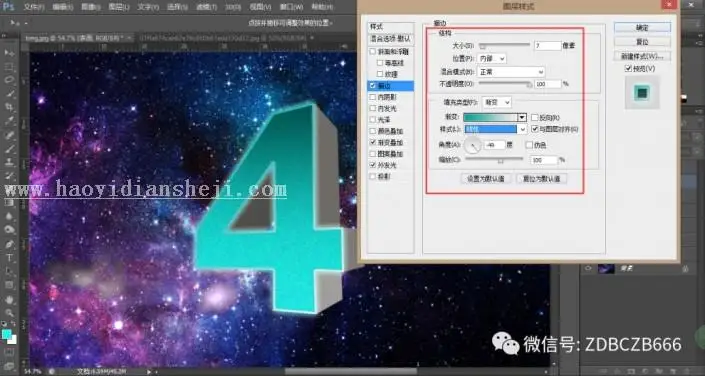Enable the 斜面和浮雕 bevel and emboss checkbox
This screenshot has height=376, width=705.
pos(372,52)
